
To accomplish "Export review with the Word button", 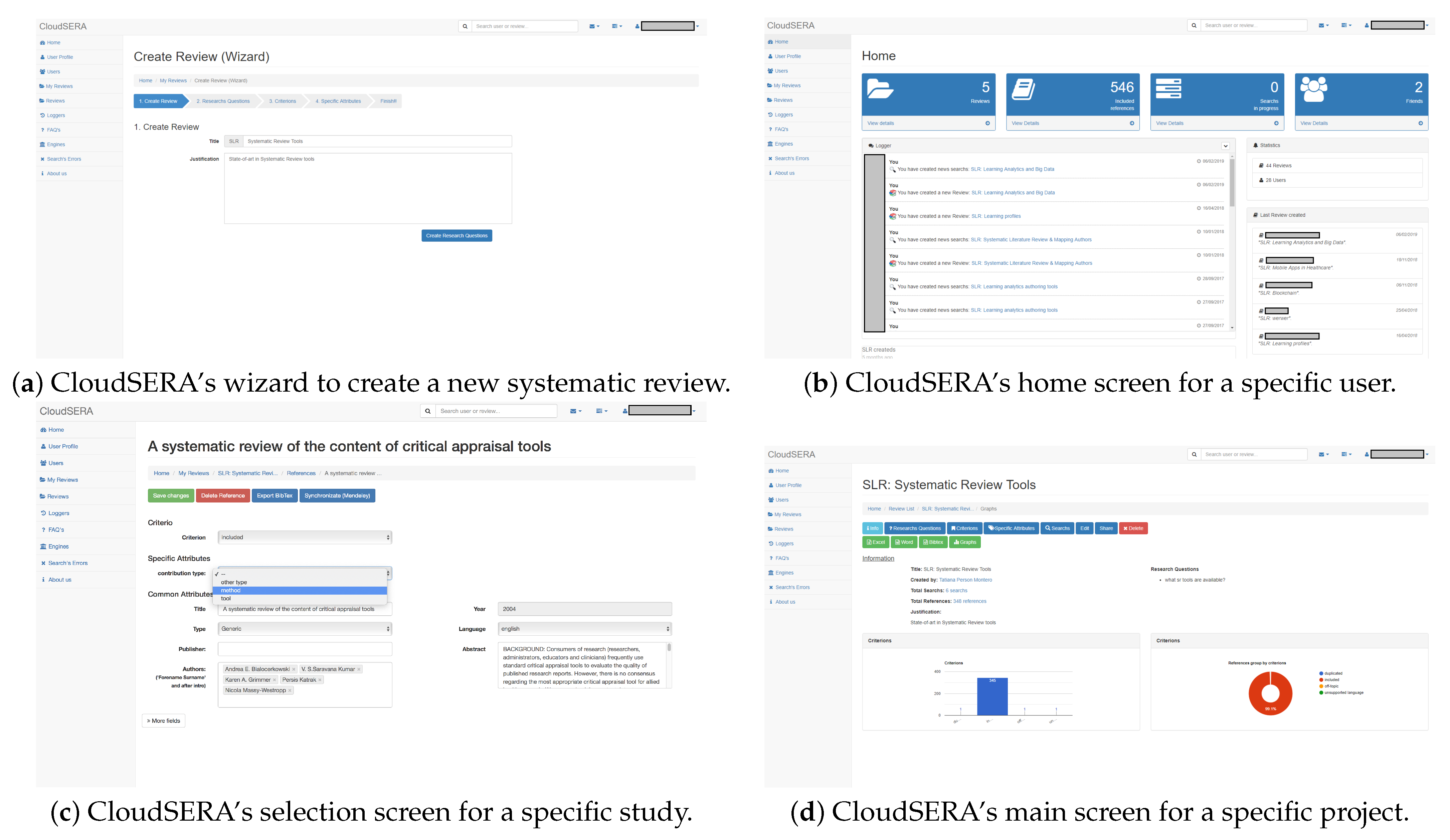I will (x=904, y=542).
